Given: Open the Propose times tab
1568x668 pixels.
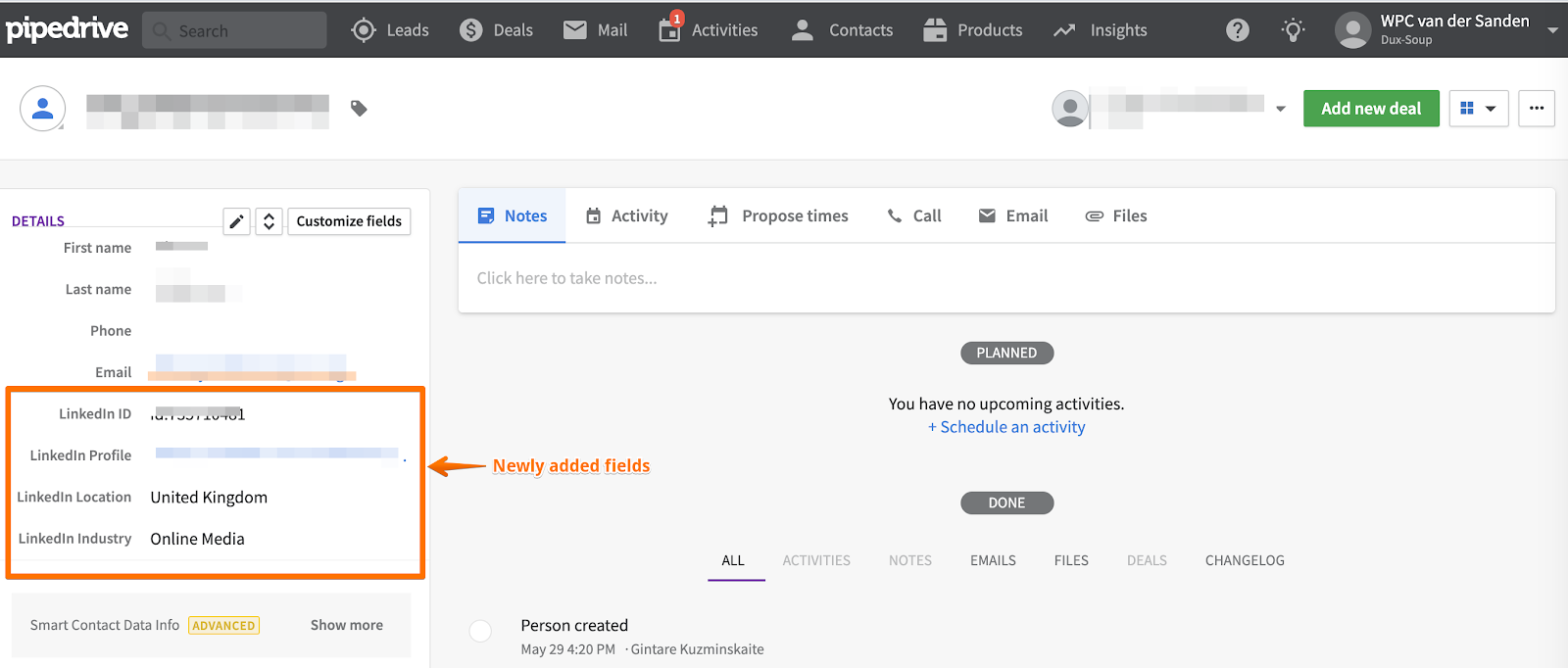Looking at the screenshot, I should tap(779, 215).
